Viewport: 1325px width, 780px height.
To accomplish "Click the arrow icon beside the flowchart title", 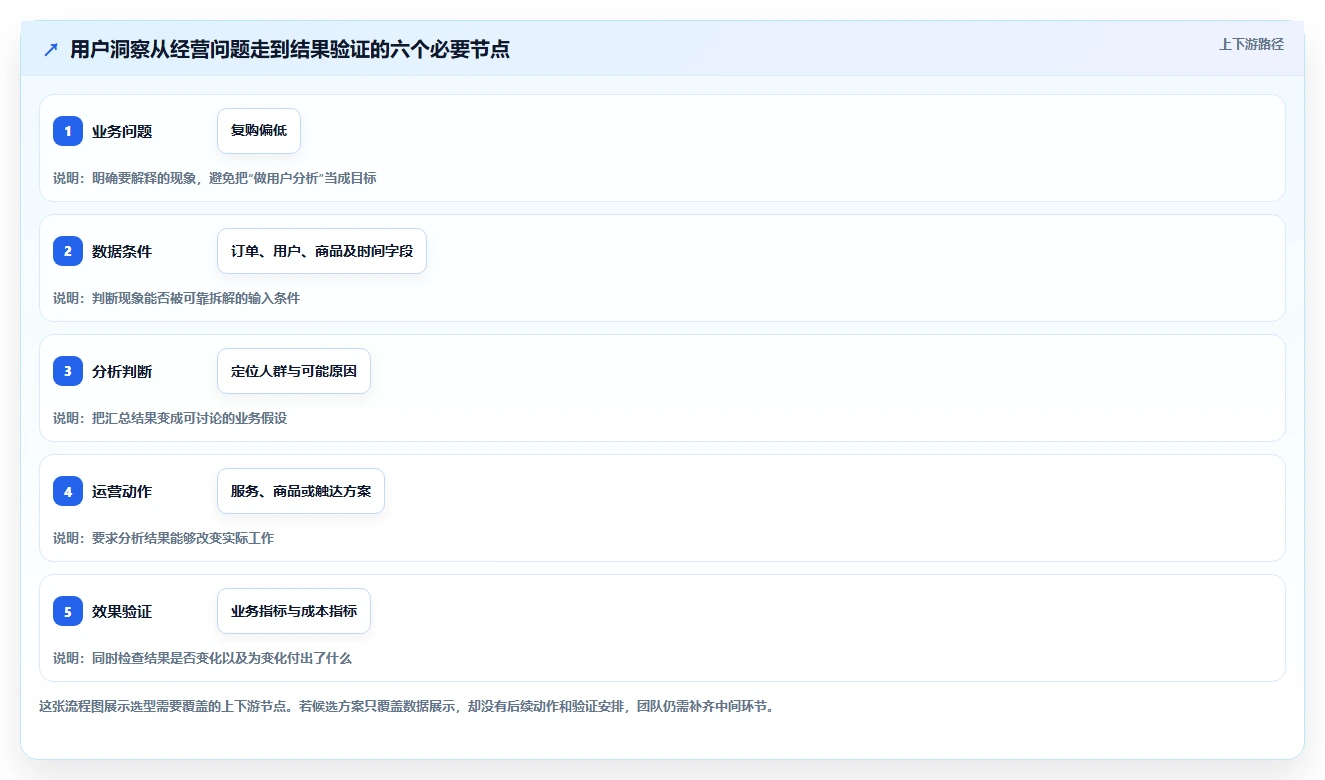I will click(51, 50).
